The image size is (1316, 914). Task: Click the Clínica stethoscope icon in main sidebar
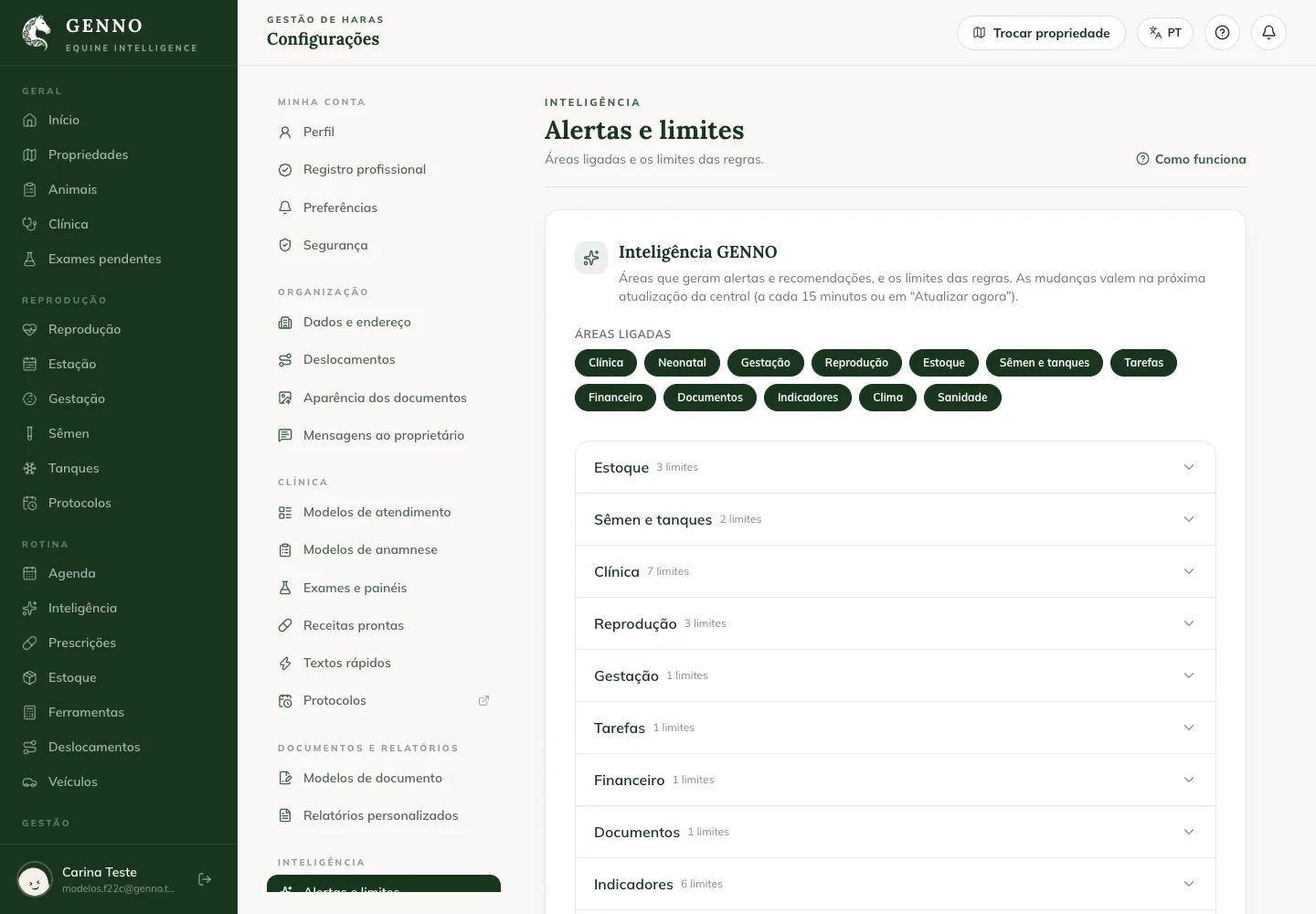pyautogui.click(x=30, y=224)
